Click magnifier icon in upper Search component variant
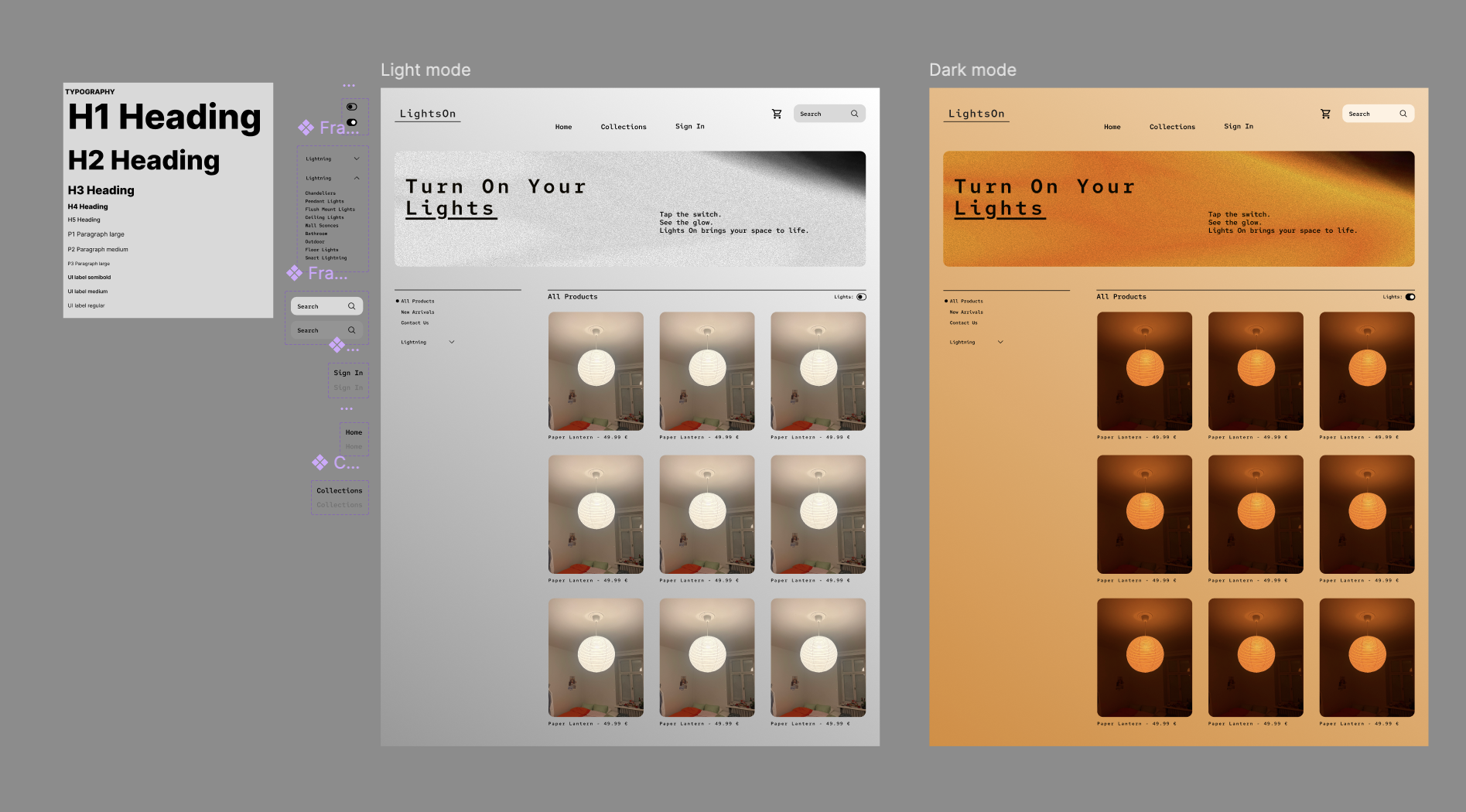1466x812 pixels. [x=352, y=306]
